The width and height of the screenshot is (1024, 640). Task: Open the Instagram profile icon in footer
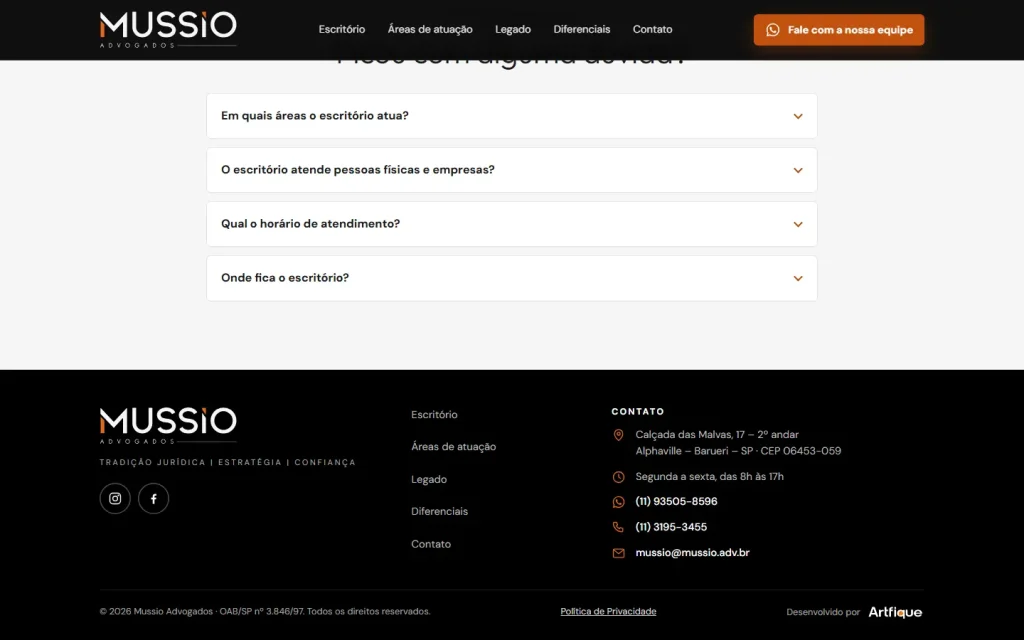coord(115,499)
